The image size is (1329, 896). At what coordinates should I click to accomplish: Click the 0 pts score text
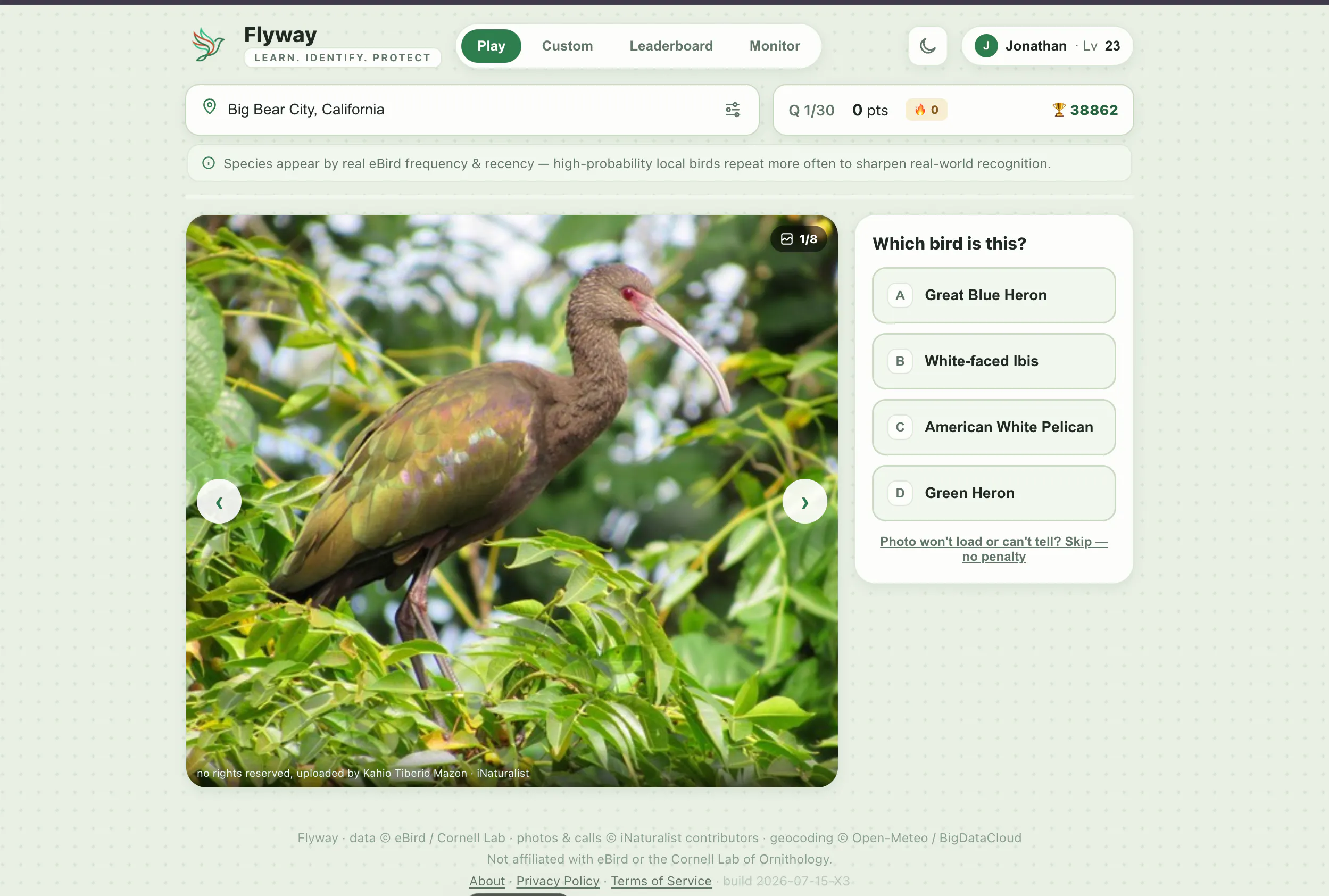point(870,110)
